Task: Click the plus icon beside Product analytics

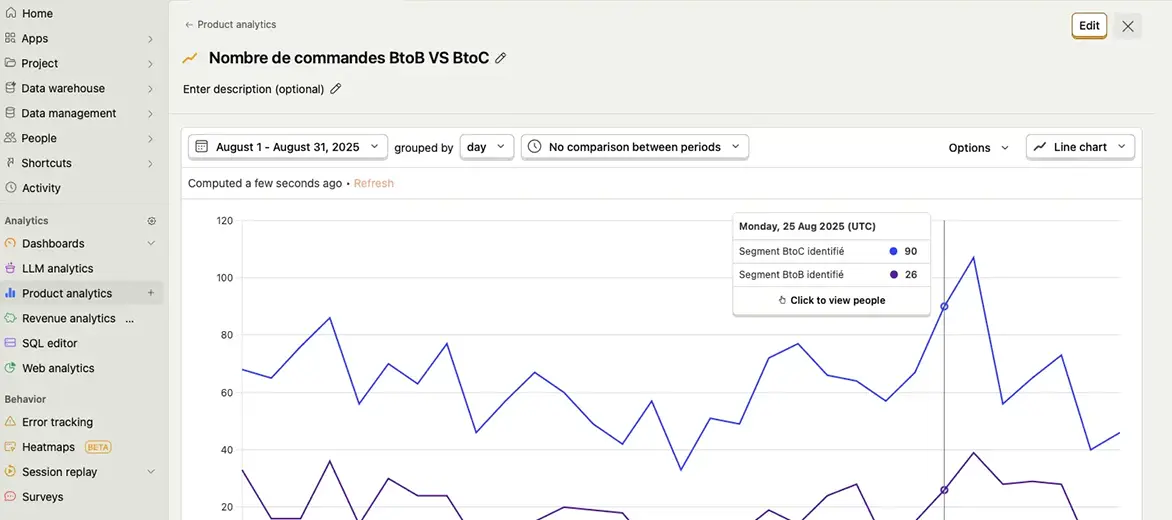Action: click(151, 293)
